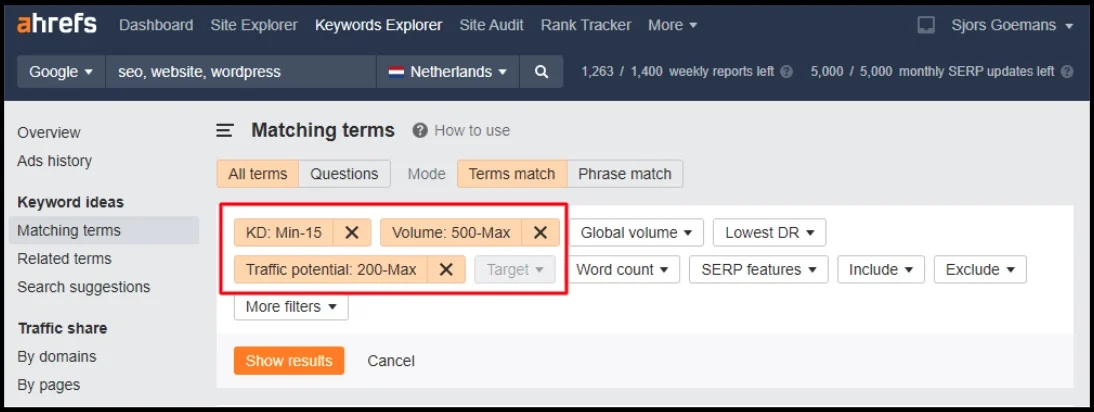Click monthly SERP updates left text
1094x412 pixels.
click(977, 72)
